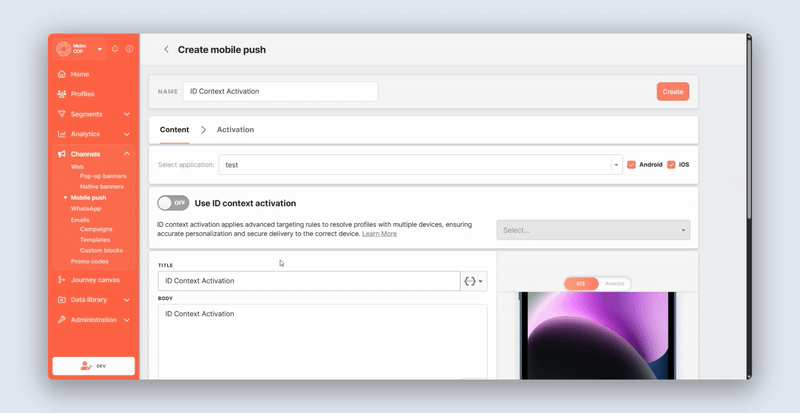
Task: Open the Select application dropdown
Action: point(420,164)
